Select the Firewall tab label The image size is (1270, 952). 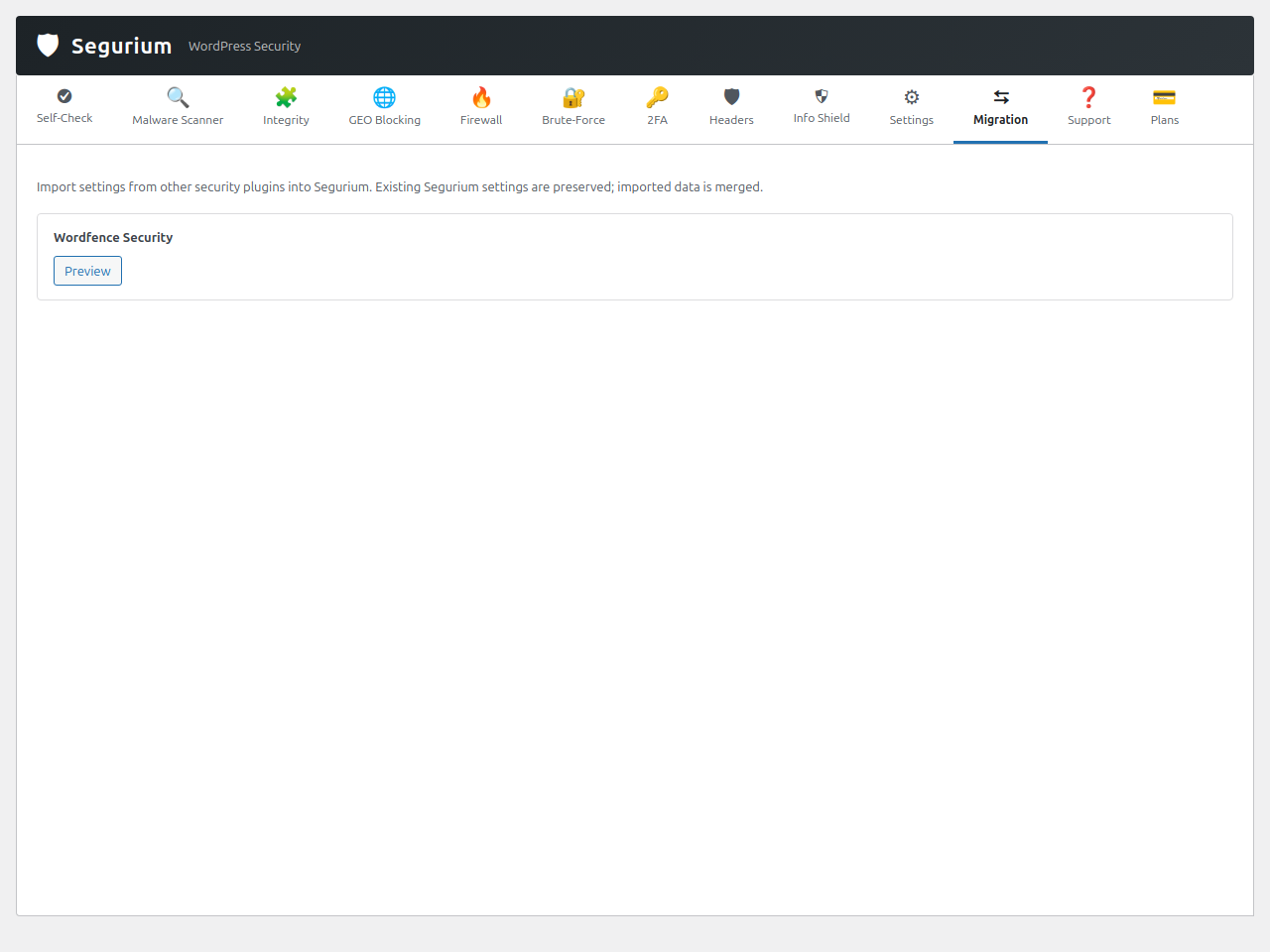(x=481, y=120)
